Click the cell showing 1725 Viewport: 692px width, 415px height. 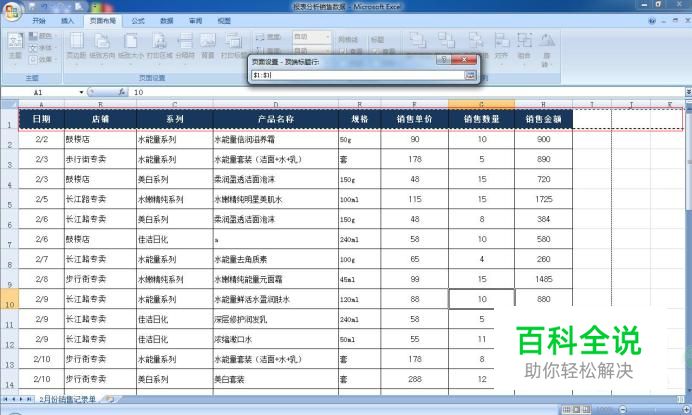click(543, 199)
